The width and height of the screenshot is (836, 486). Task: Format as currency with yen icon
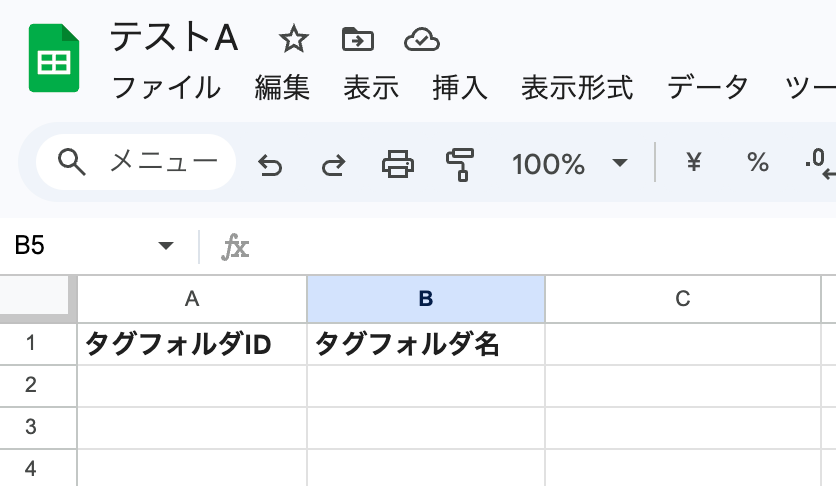click(694, 162)
